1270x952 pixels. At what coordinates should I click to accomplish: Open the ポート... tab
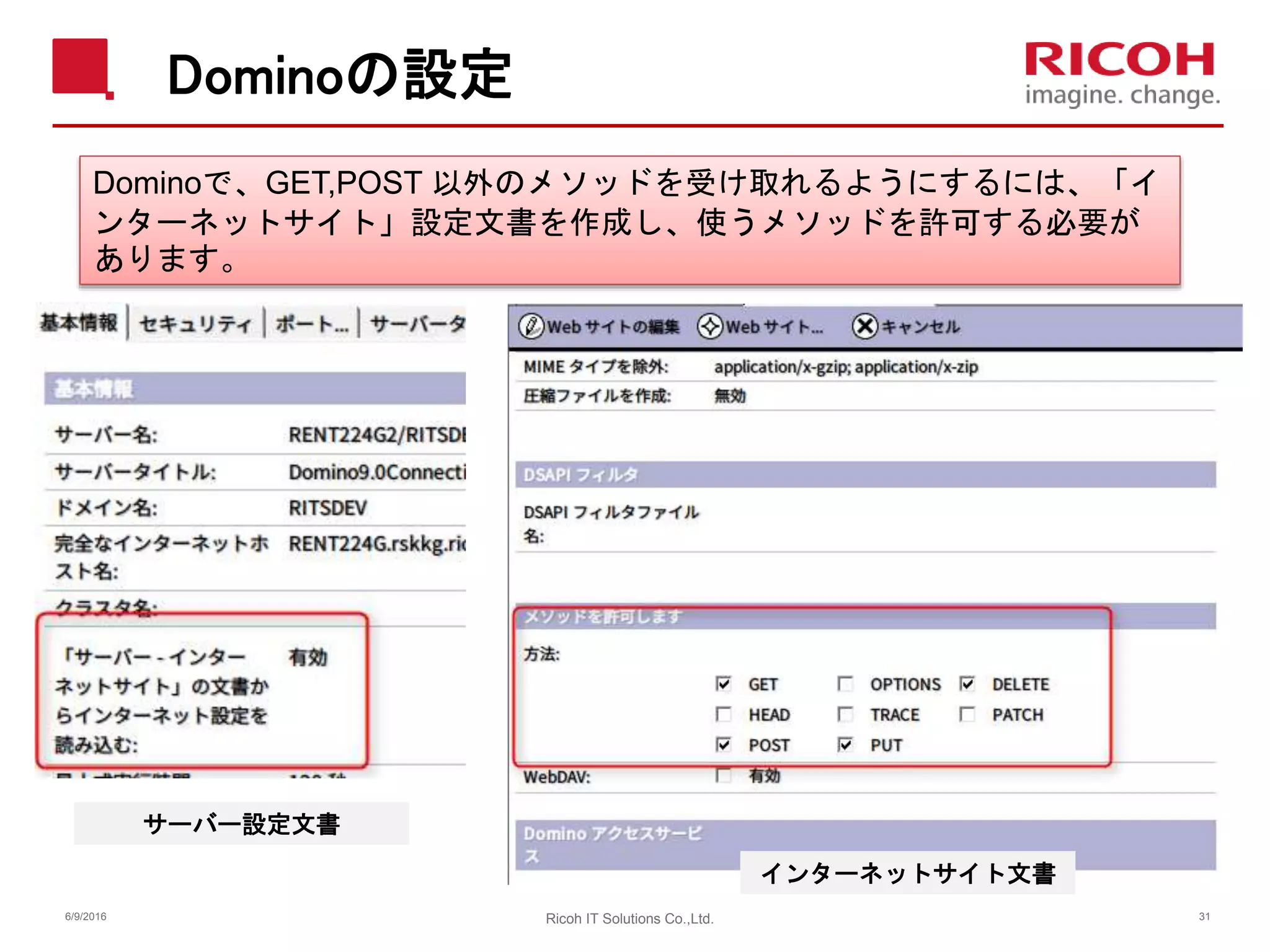[x=312, y=324]
